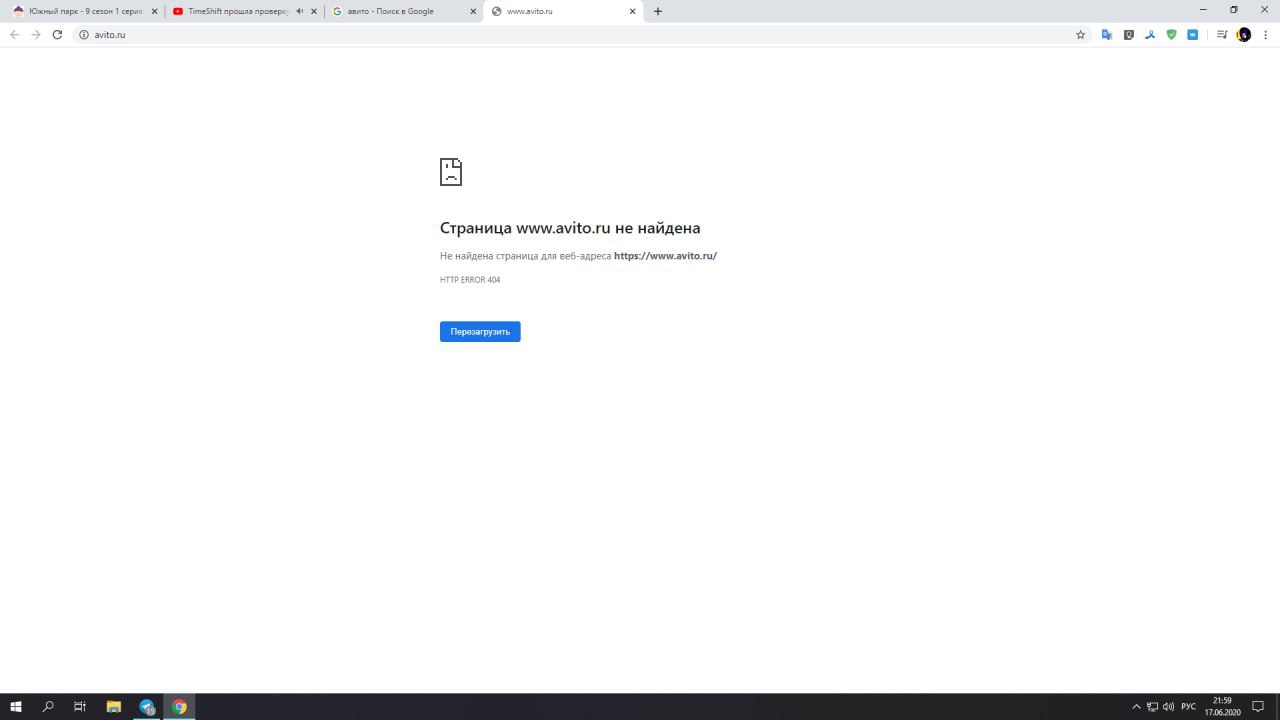Open the Windows notification center

(x=1258, y=707)
